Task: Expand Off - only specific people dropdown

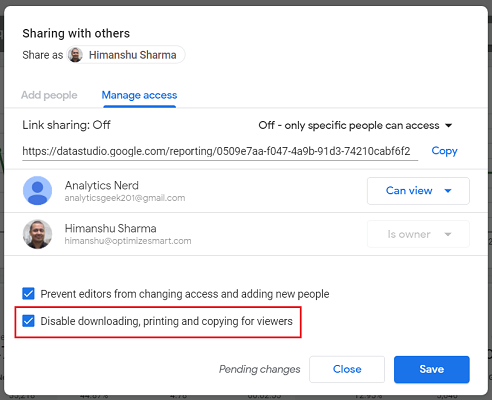Action: pyautogui.click(x=355, y=125)
